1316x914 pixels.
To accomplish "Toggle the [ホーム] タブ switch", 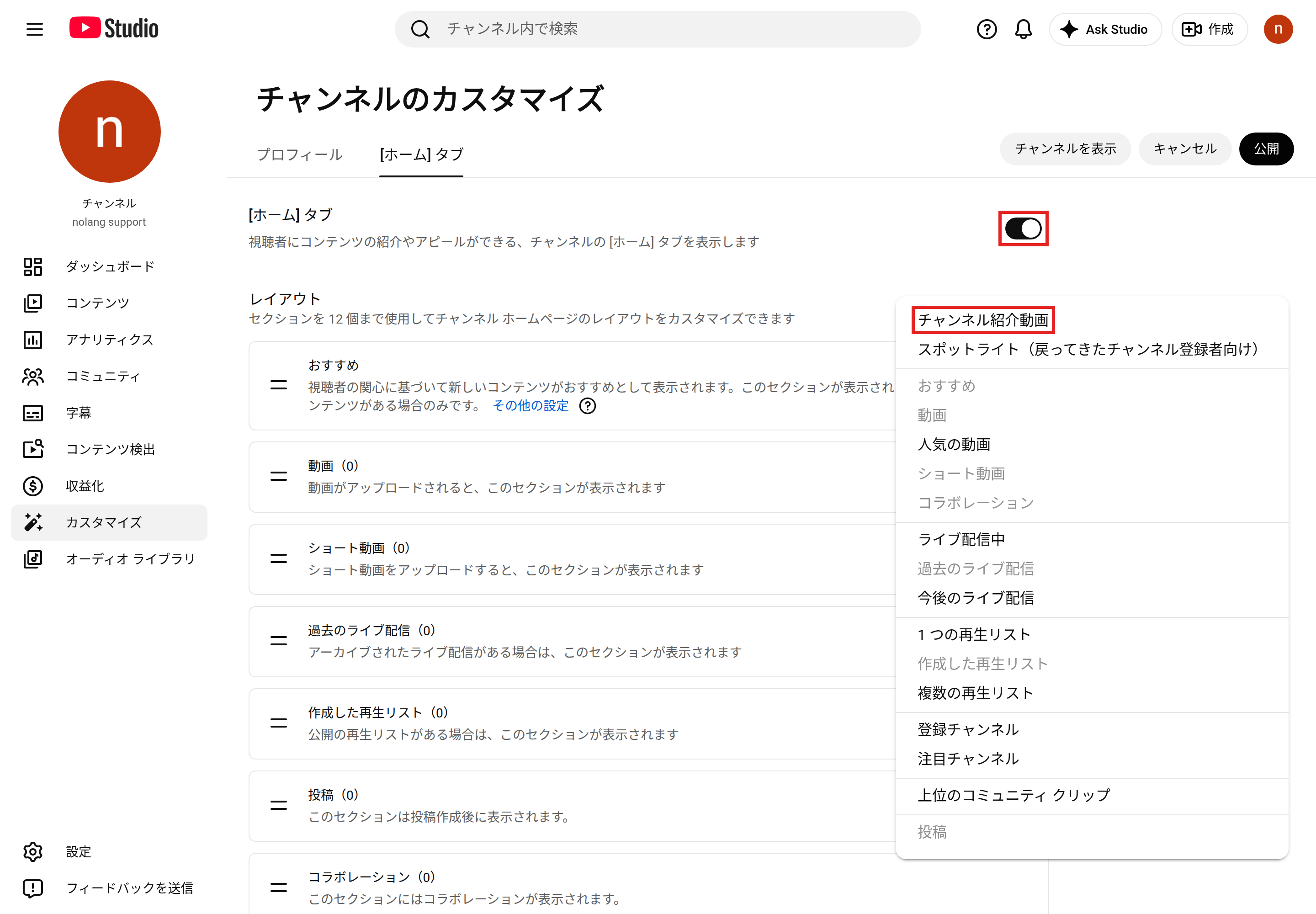I will click(x=1023, y=228).
